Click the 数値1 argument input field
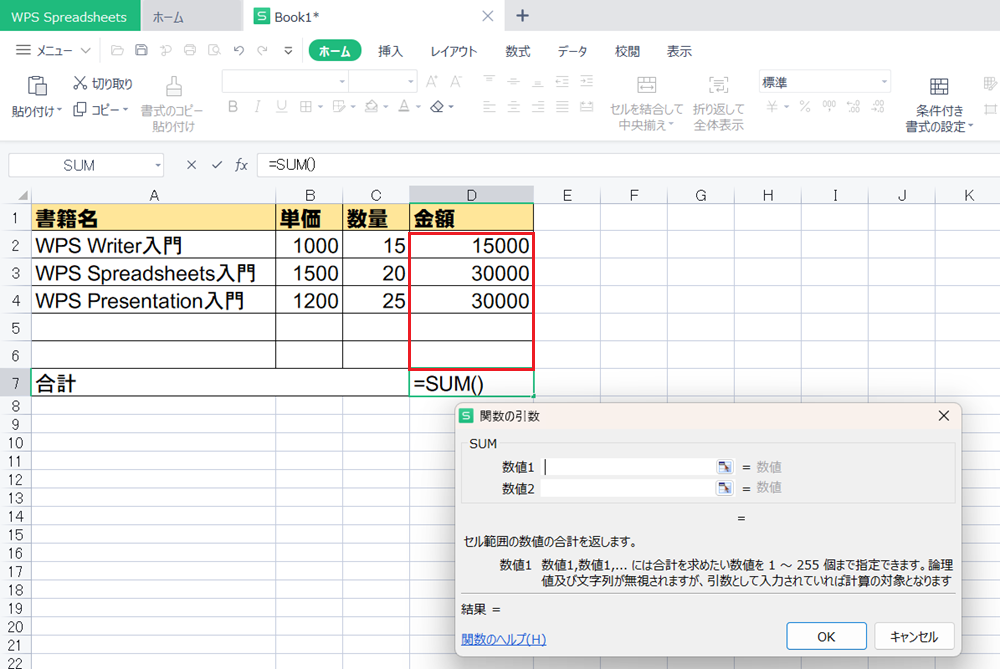Viewport: 1000px width, 669px height. tap(629, 467)
